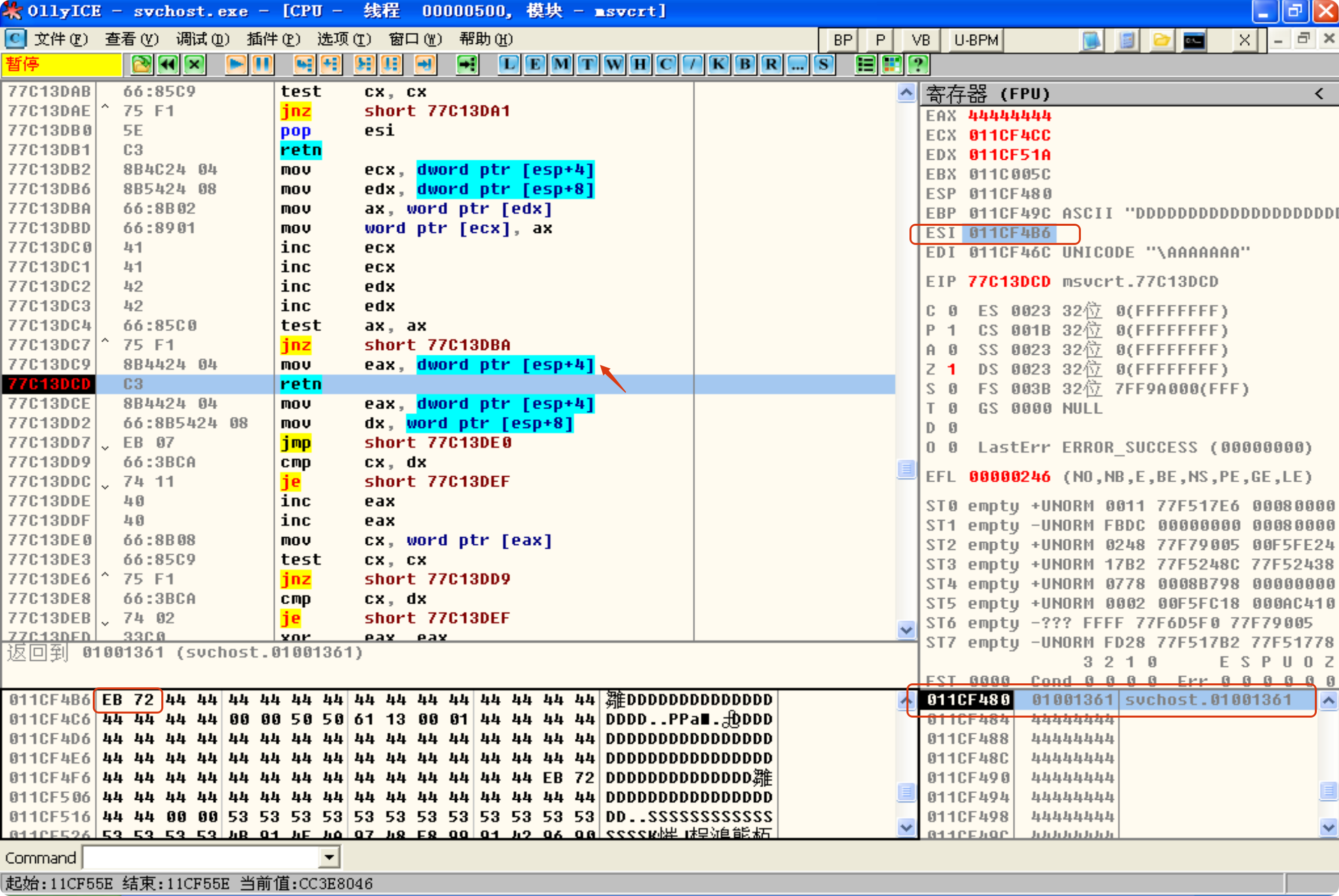Toggle register view using the FPU header arrow

pos(1318,94)
